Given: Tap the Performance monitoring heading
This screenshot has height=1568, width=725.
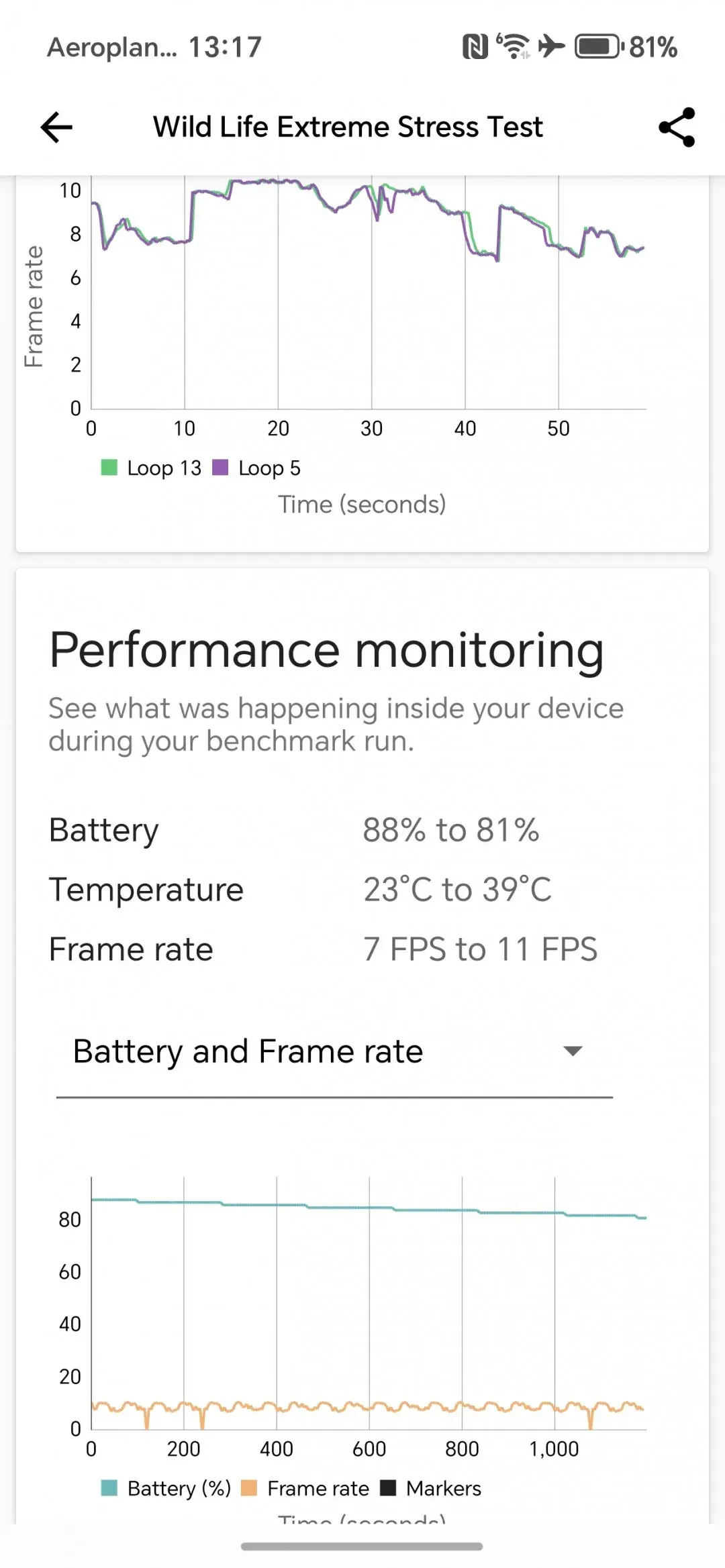Looking at the screenshot, I should (x=326, y=650).
